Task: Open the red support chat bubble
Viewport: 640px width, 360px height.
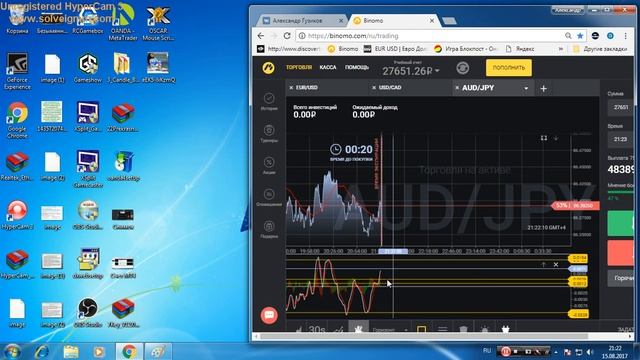Action: [x=269, y=315]
